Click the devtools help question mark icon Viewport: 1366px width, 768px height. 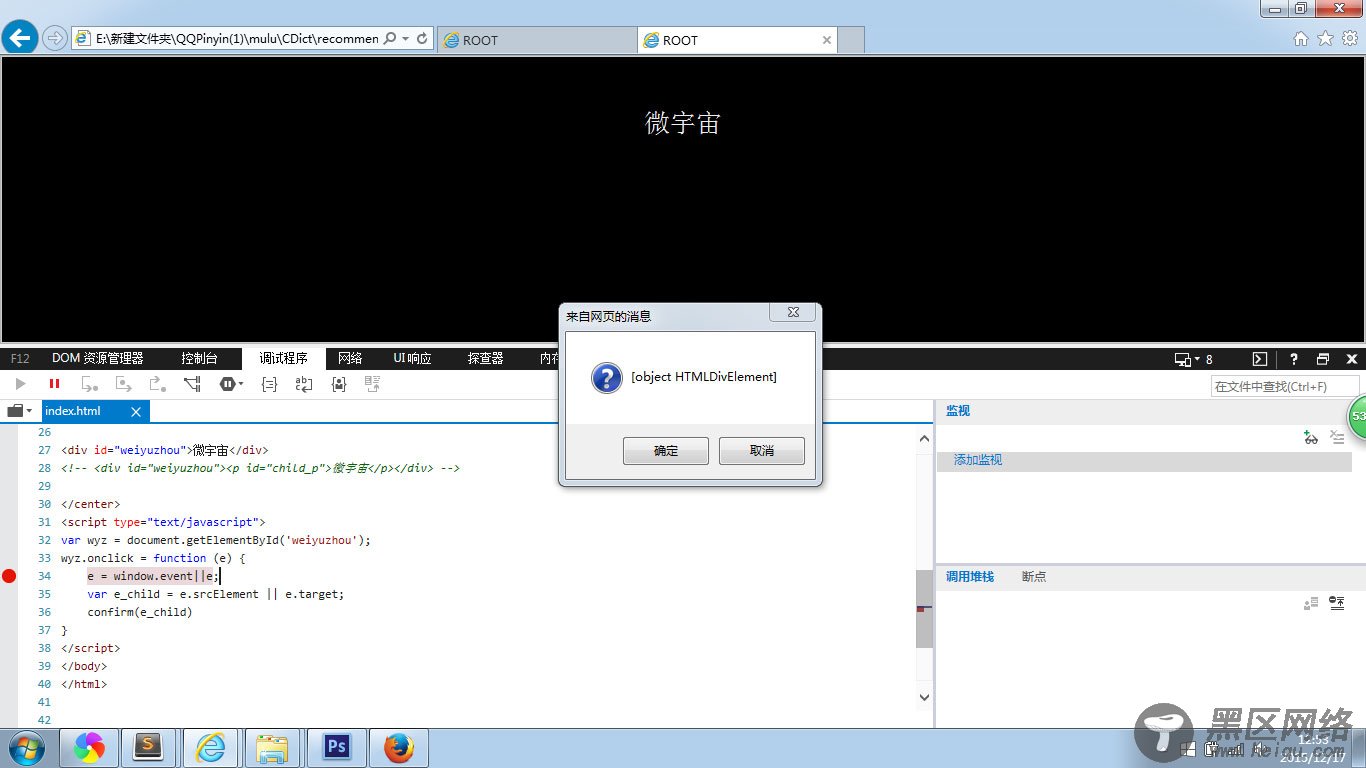pyautogui.click(x=1293, y=359)
